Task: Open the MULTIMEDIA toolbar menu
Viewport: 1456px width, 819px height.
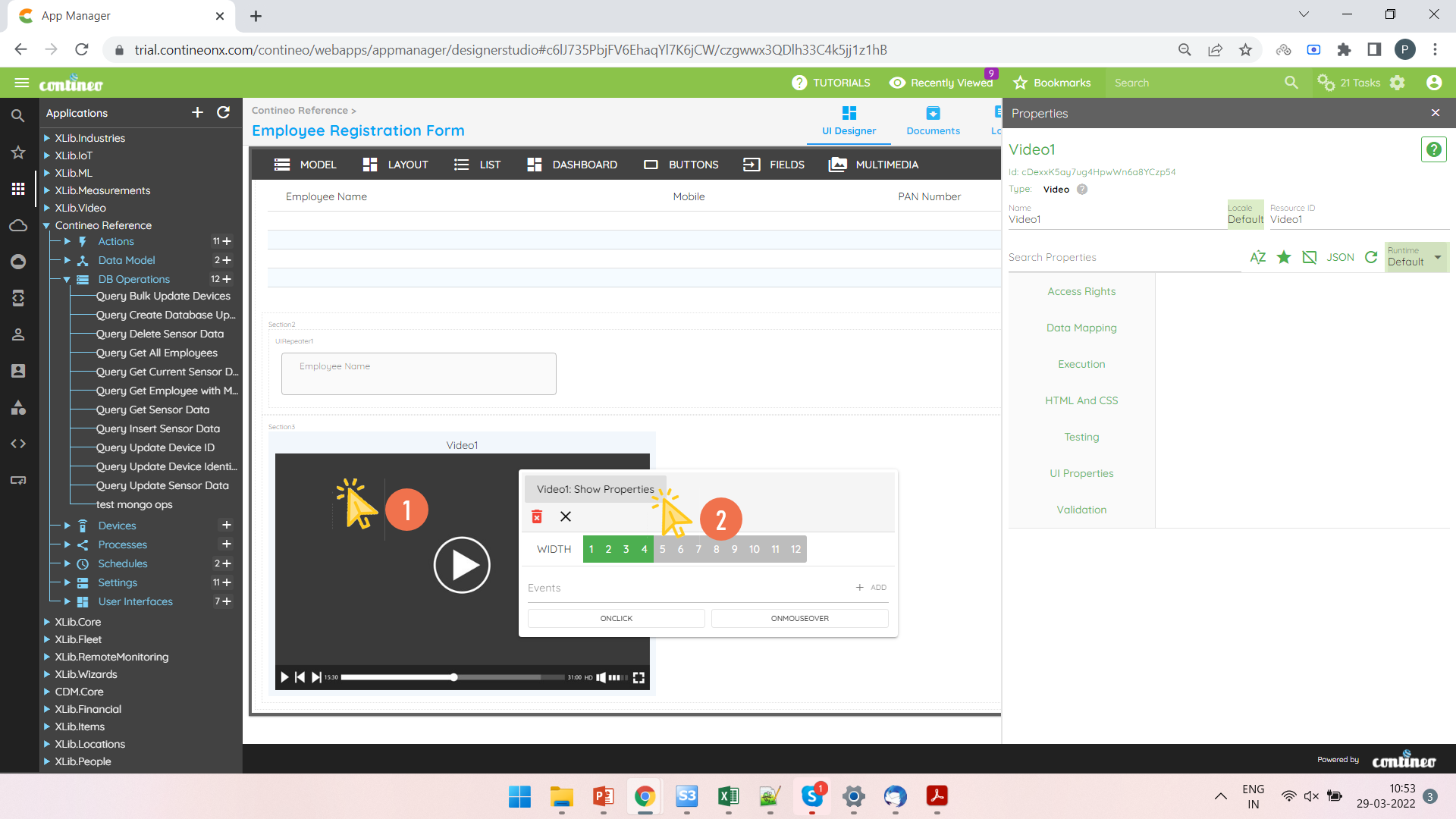Action: pos(874,165)
